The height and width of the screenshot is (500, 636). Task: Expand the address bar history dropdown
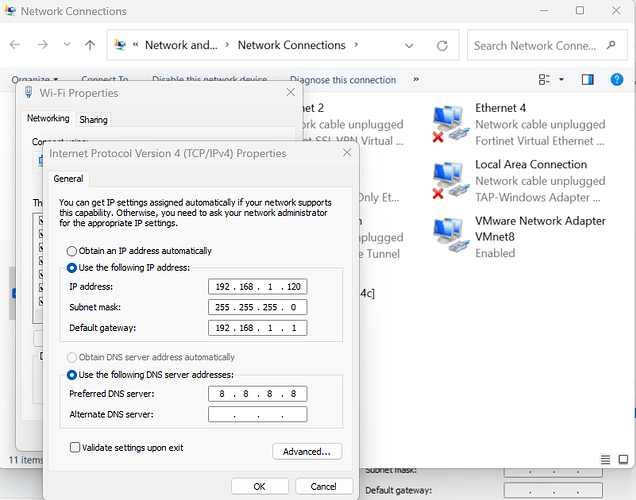point(409,46)
